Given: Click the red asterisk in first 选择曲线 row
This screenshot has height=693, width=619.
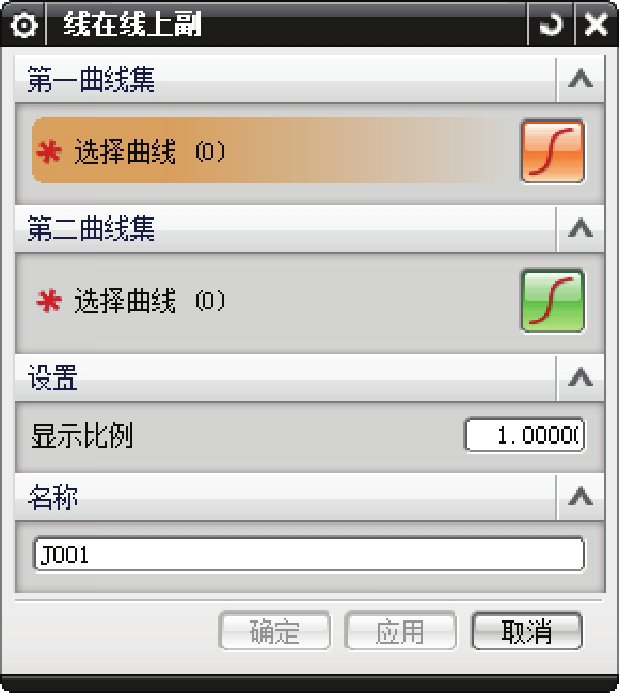Looking at the screenshot, I should pos(49,152).
